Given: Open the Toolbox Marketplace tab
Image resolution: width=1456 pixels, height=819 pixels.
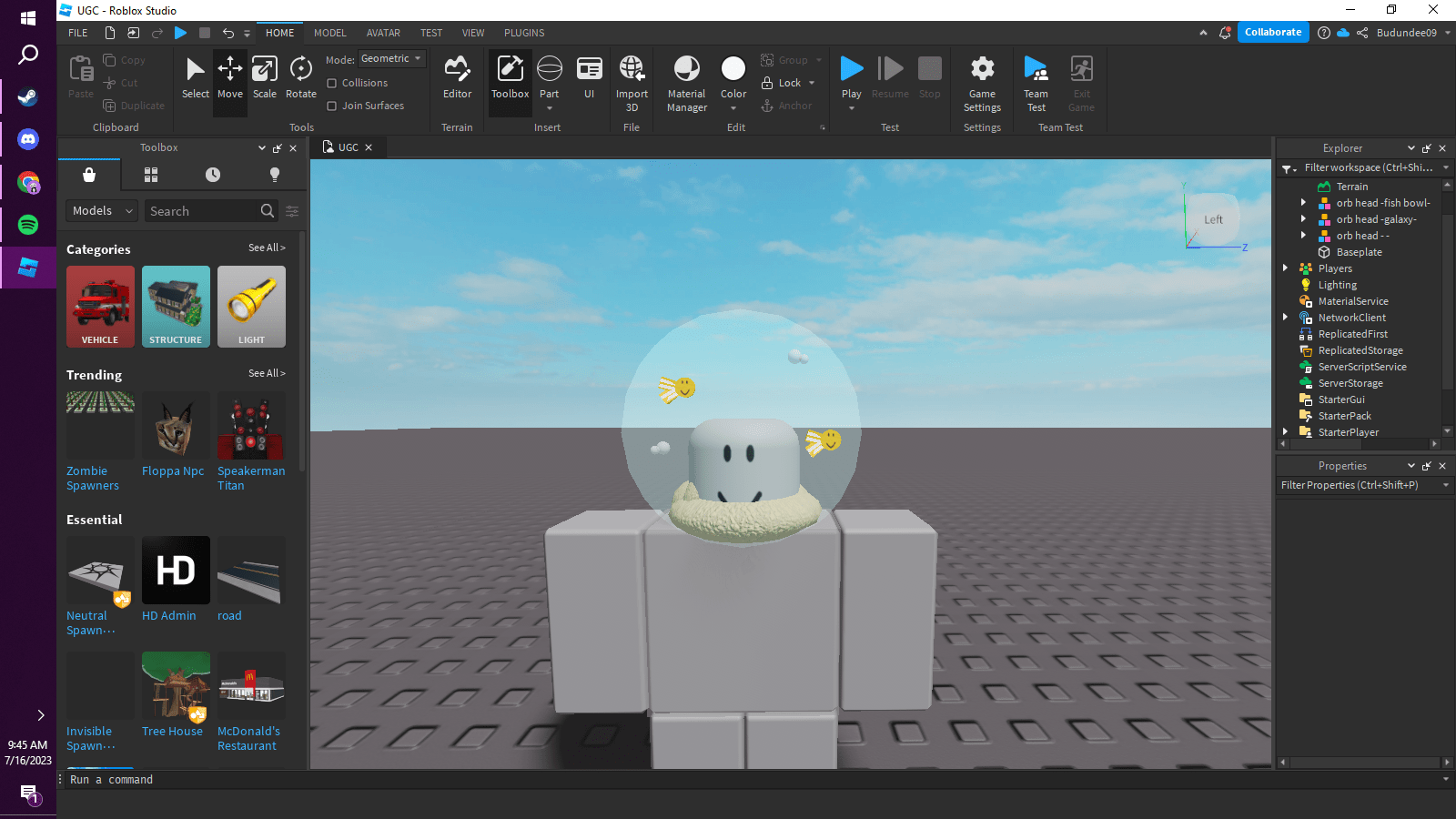Looking at the screenshot, I should pyautogui.click(x=89, y=175).
